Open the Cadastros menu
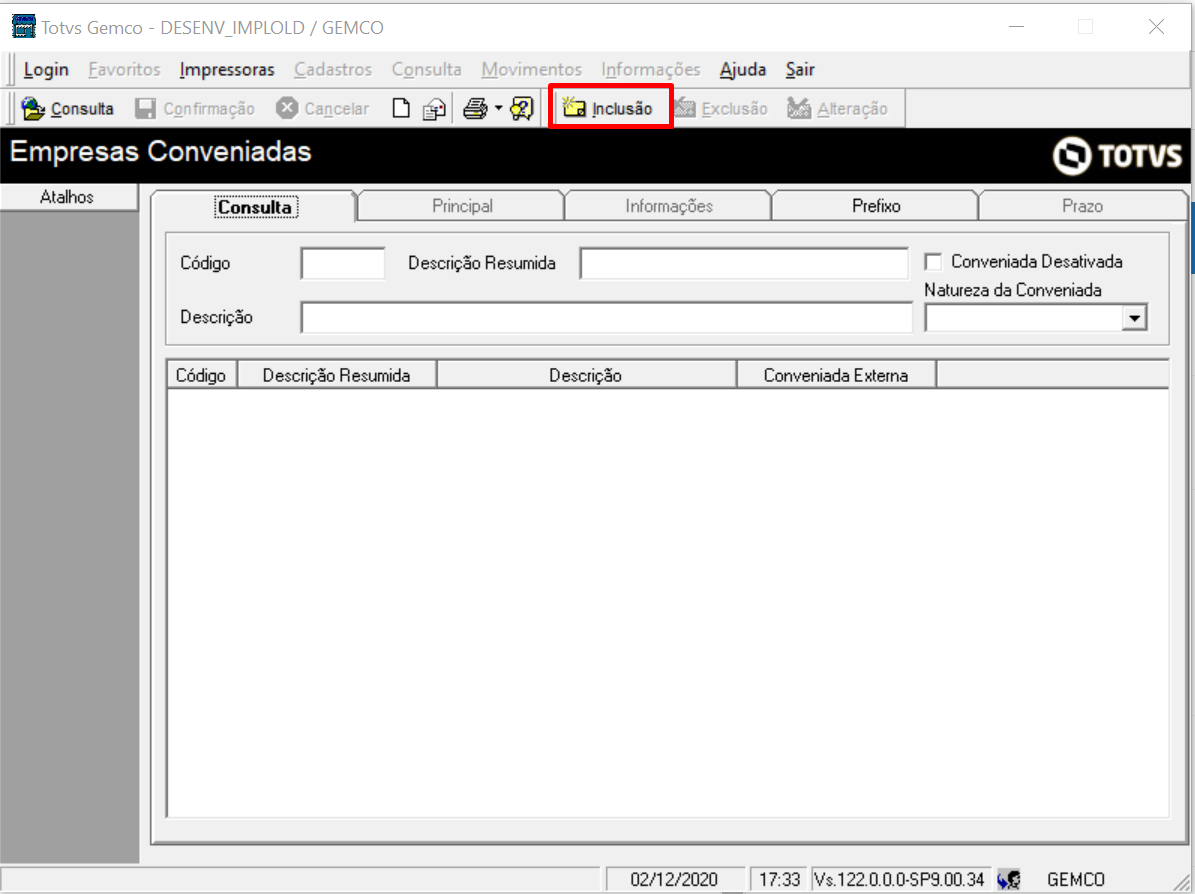Viewport: 1195px width, 894px height. click(x=333, y=69)
